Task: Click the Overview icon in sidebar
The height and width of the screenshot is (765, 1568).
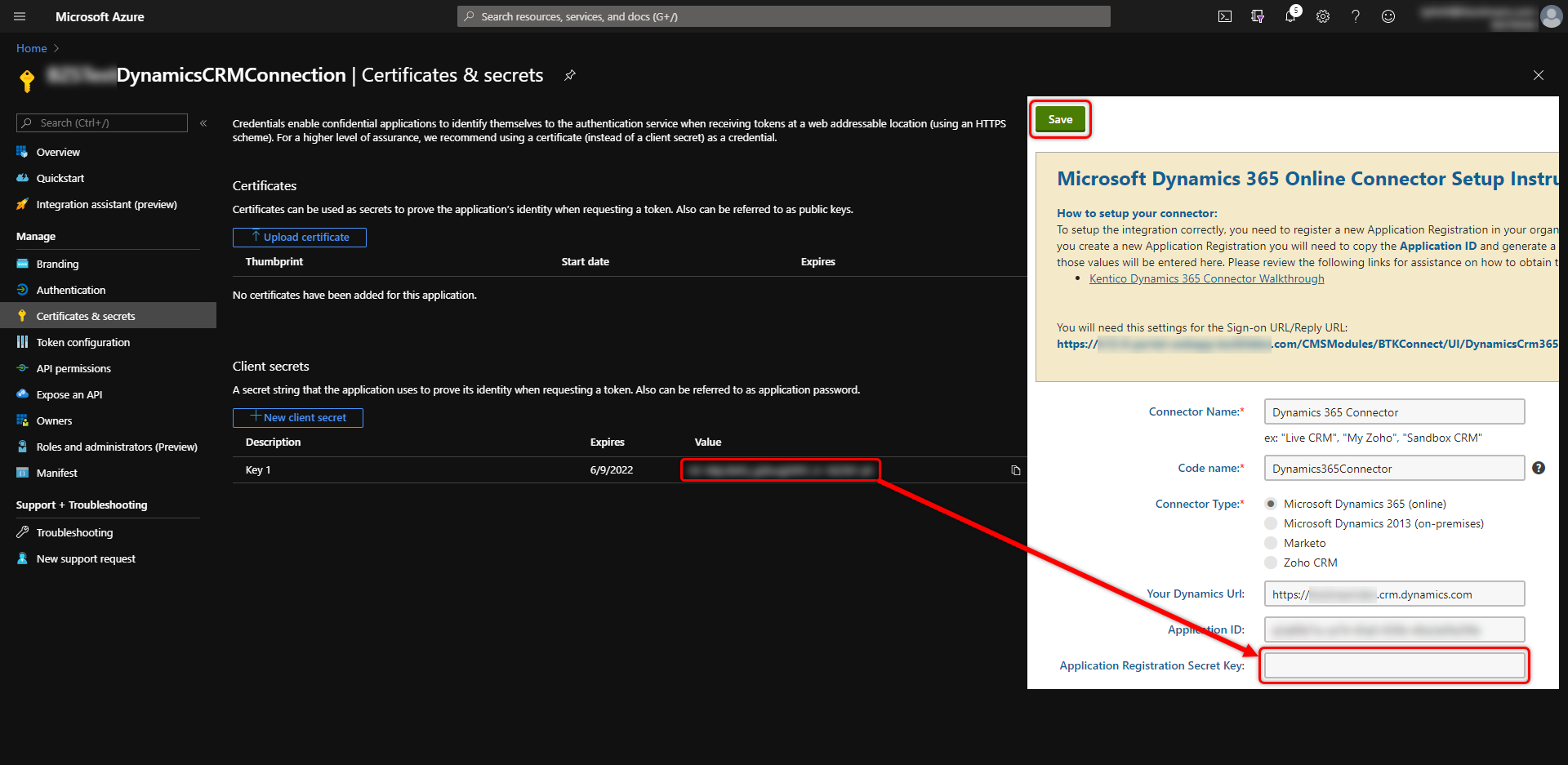Action: 22,152
